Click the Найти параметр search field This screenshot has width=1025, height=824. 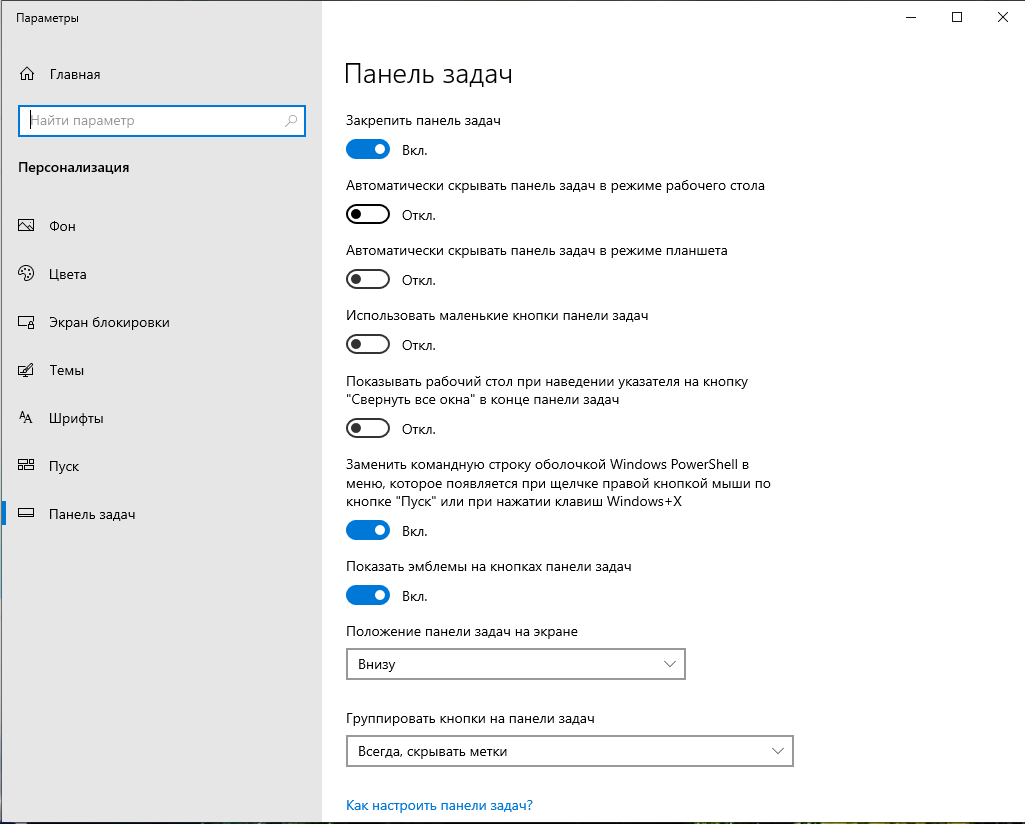[x=150, y=121]
